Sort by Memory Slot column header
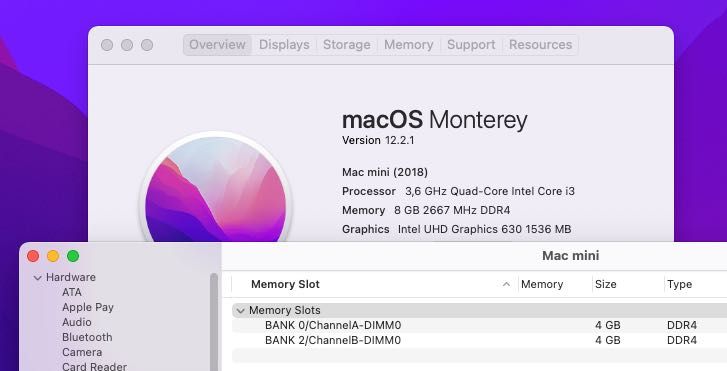 click(x=285, y=284)
